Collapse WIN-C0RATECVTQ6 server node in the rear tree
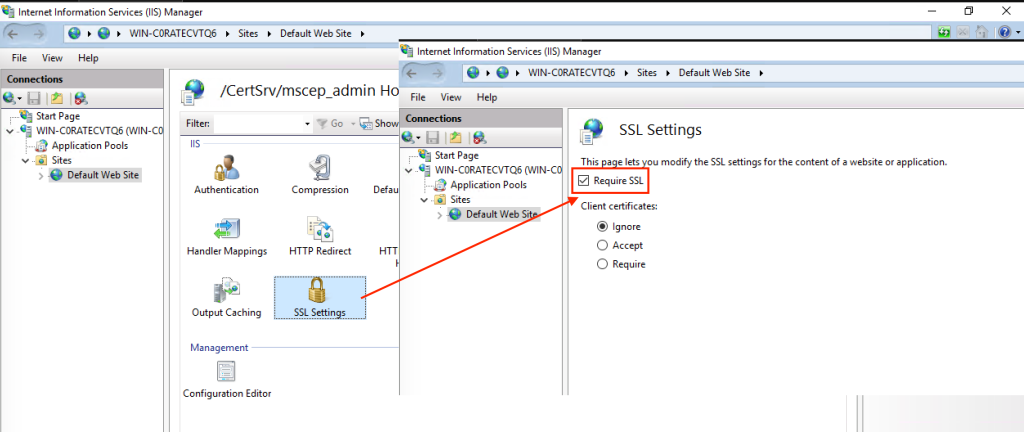 (x=10, y=131)
